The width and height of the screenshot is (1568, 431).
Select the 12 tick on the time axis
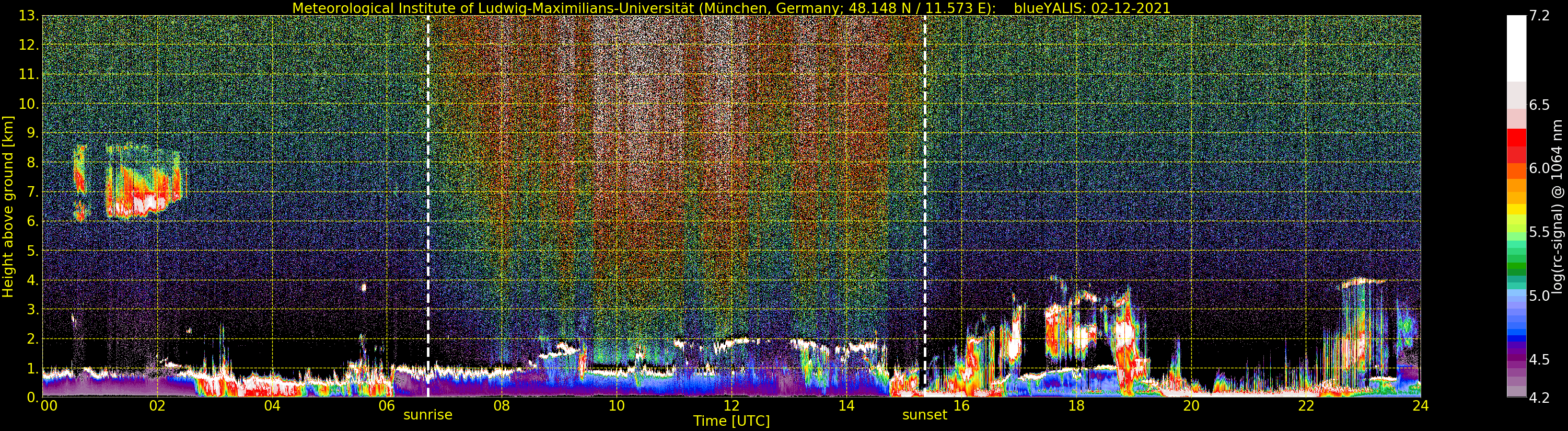pyautogui.click(x=731, y=405)
